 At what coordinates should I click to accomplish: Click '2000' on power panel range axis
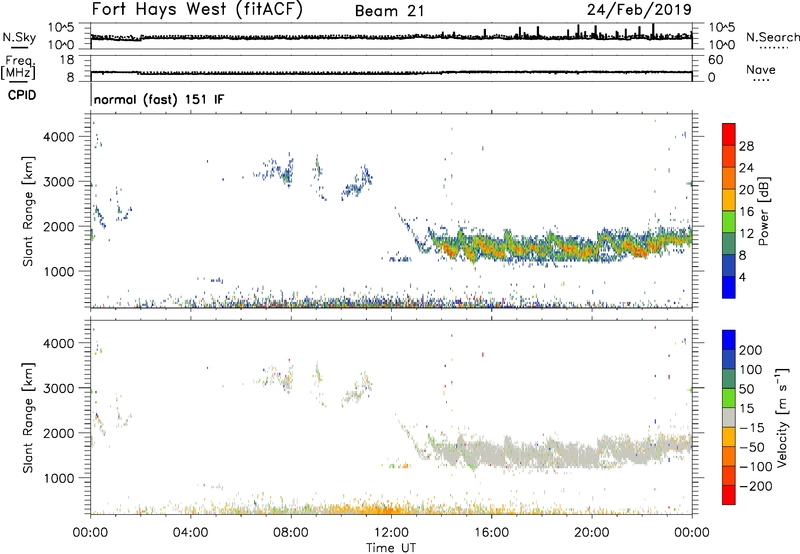58,226
